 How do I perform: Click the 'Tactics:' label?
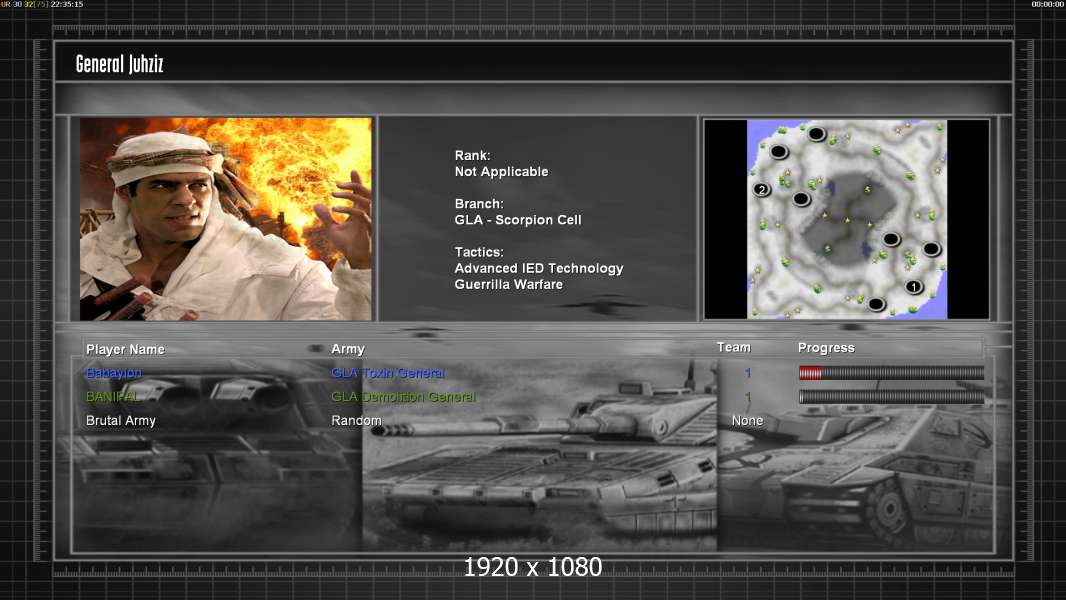pos(479,252)
